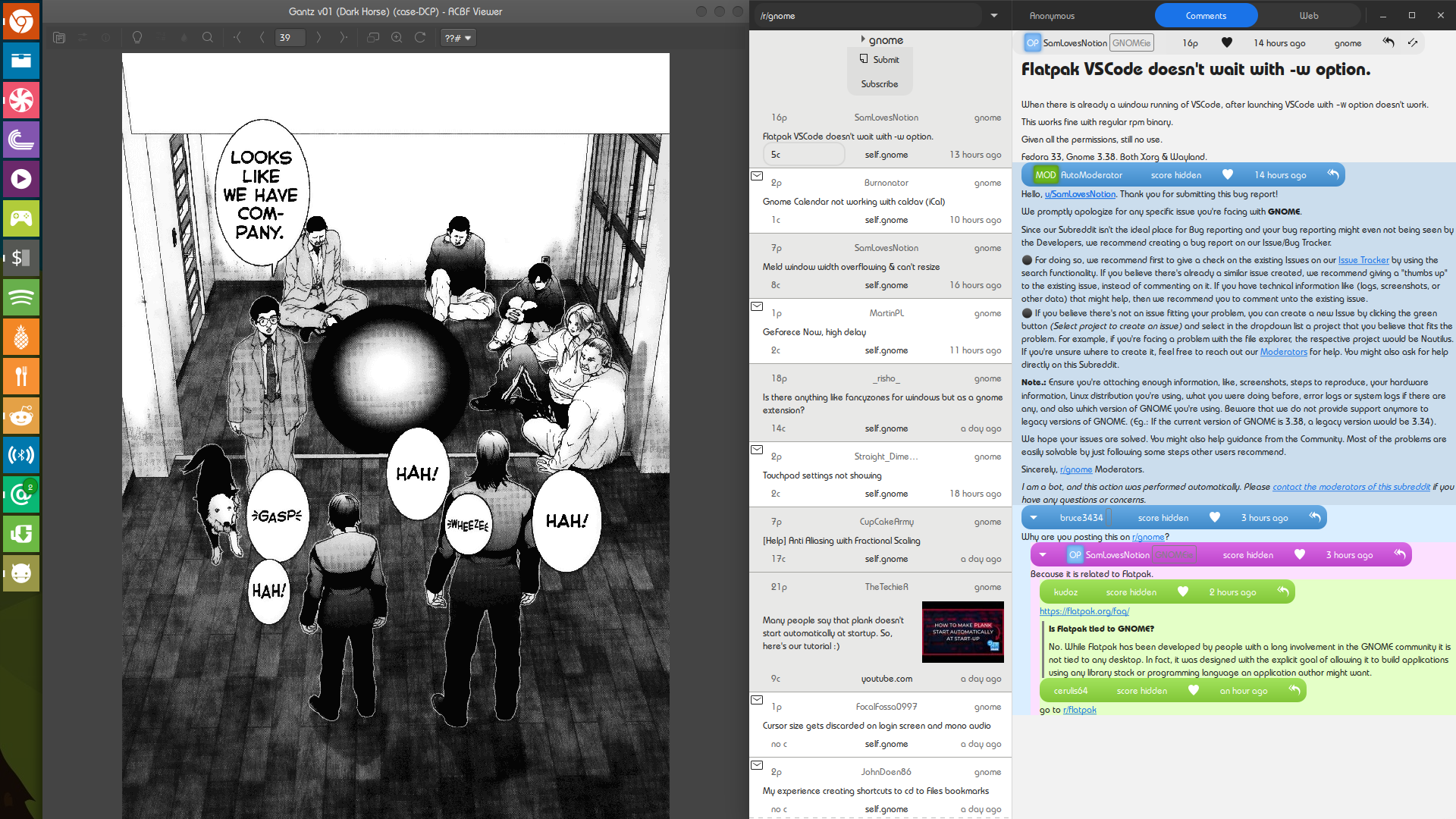The height and width of the screenshot is (819, 1456).
Task: Click the lightbulb icon in ACBF Viewer
Action: 137,37
